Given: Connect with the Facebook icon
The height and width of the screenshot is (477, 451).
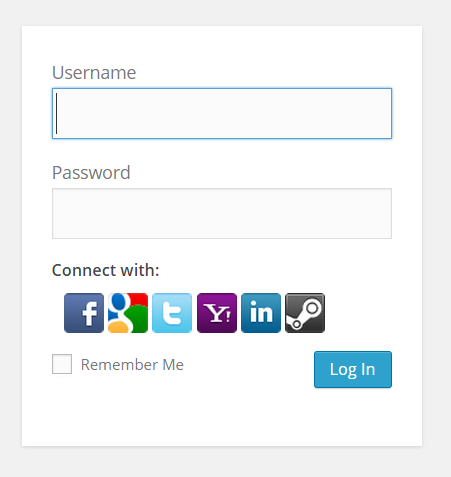Looking at the screenshot, I should [x=84, y=313].
